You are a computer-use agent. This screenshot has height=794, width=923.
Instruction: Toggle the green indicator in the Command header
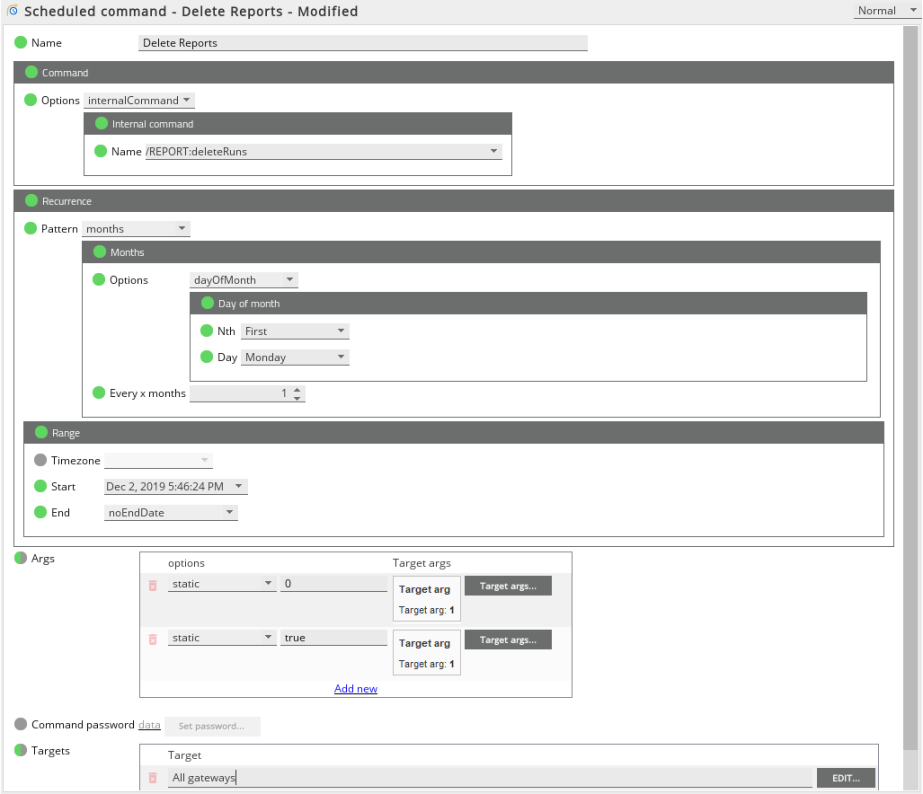point(31,73)
